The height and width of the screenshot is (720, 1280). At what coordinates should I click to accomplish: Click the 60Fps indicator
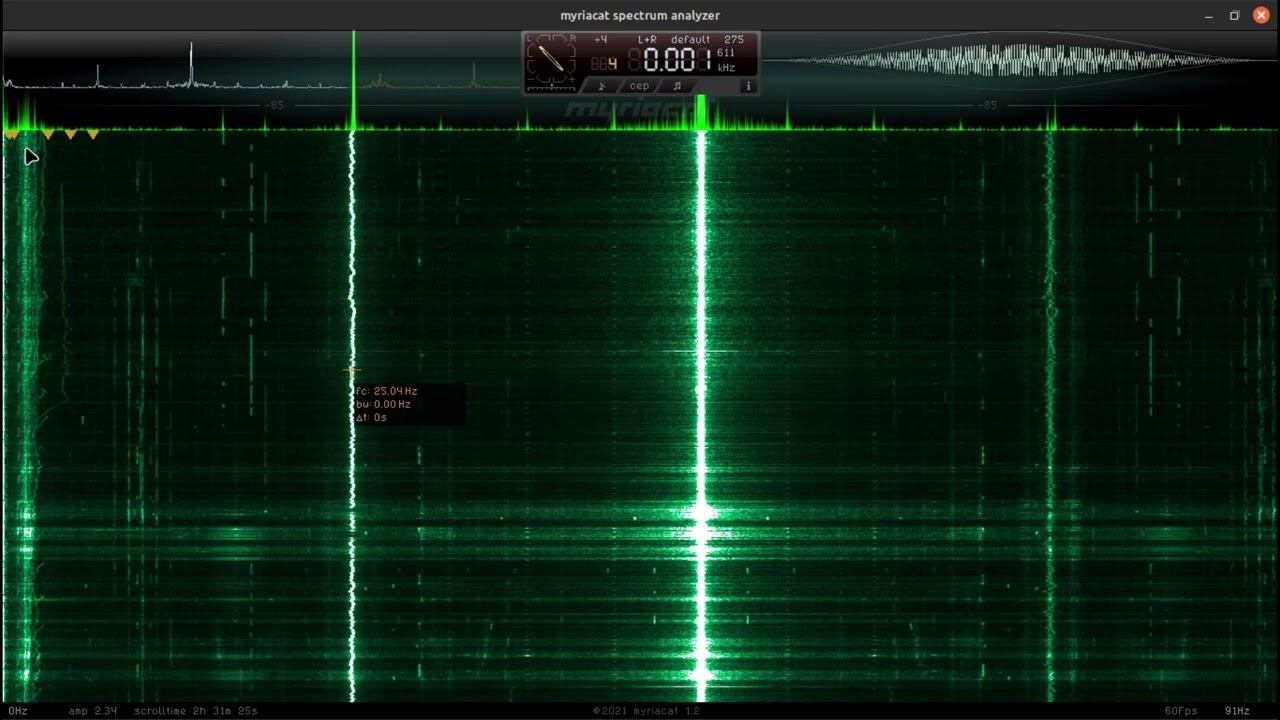[1181, 711]
